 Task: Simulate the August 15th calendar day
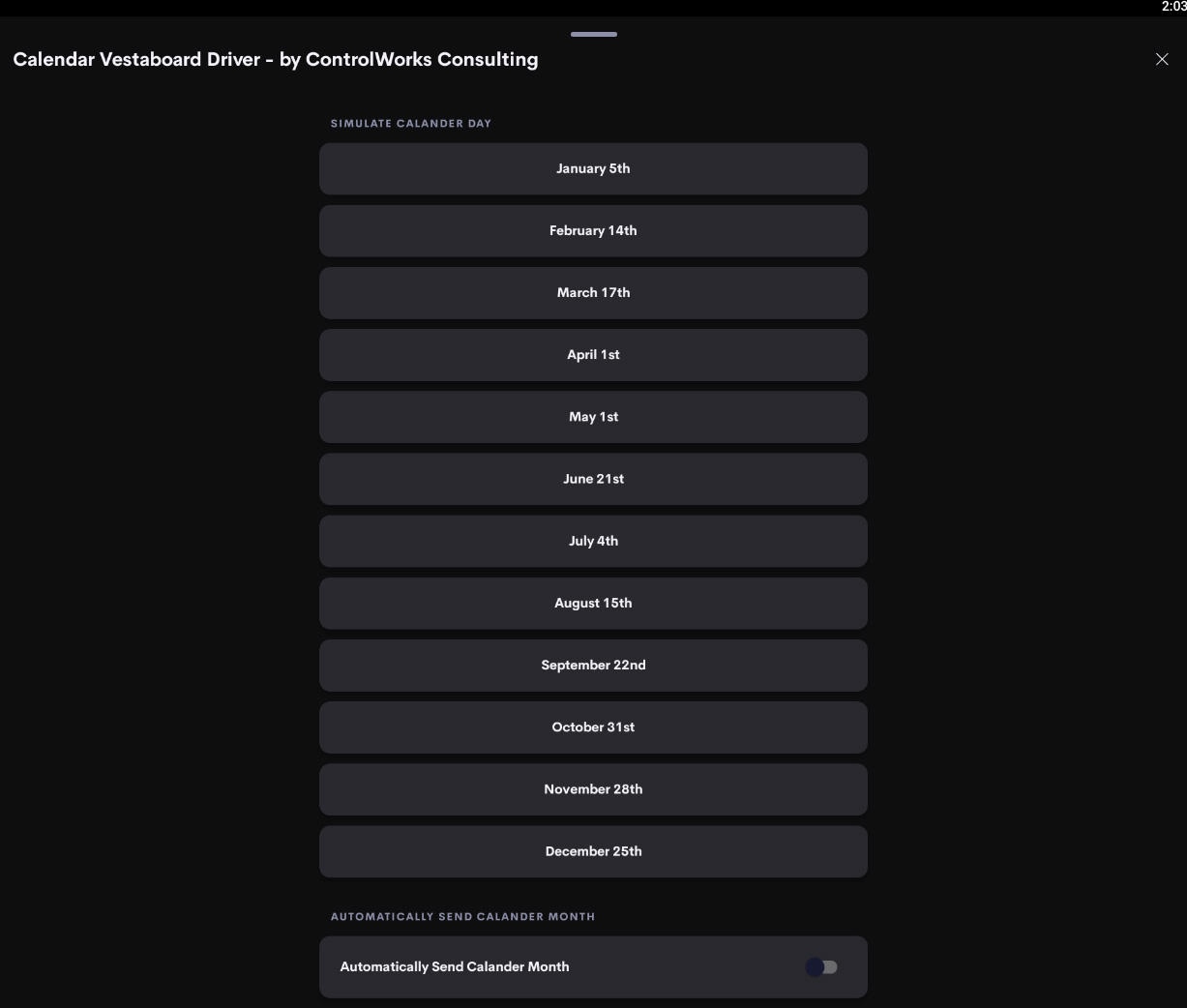[593, 603]
